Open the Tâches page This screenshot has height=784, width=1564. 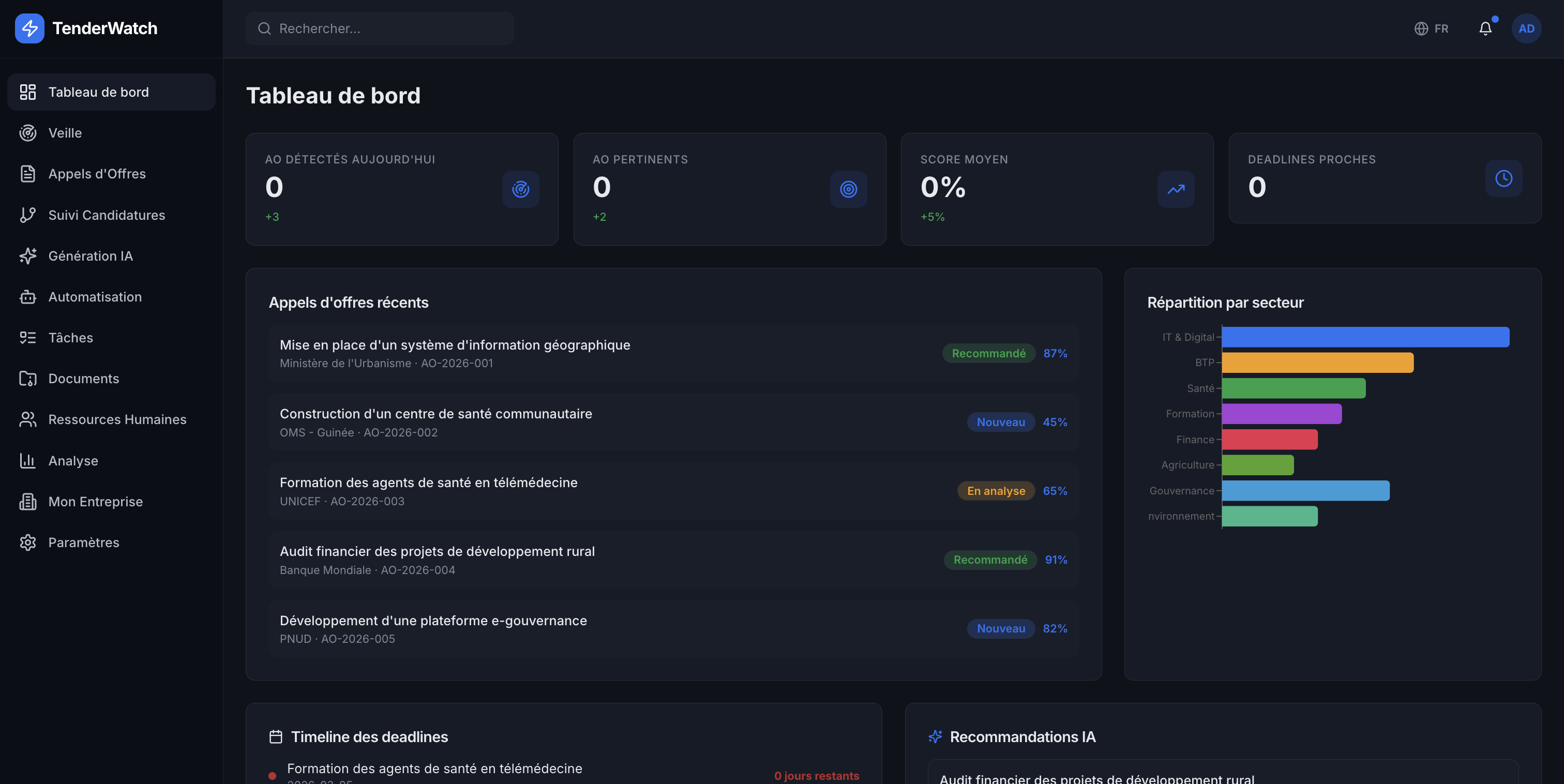[x=111, y=338]
